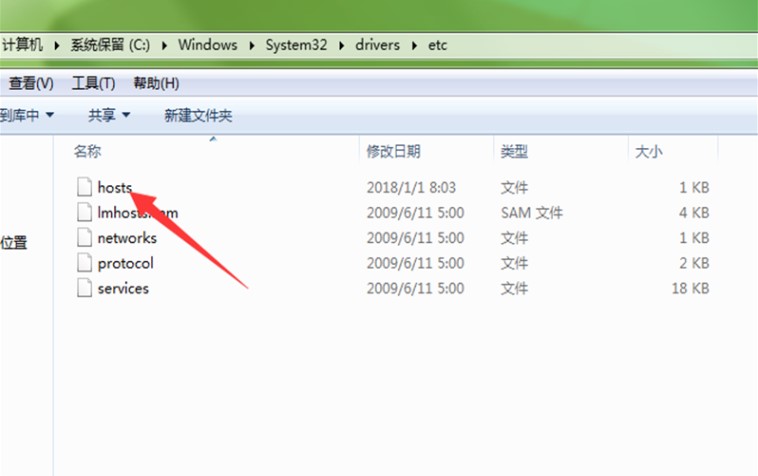Navigate to System32 in the breadcrumb

[296, 45]
